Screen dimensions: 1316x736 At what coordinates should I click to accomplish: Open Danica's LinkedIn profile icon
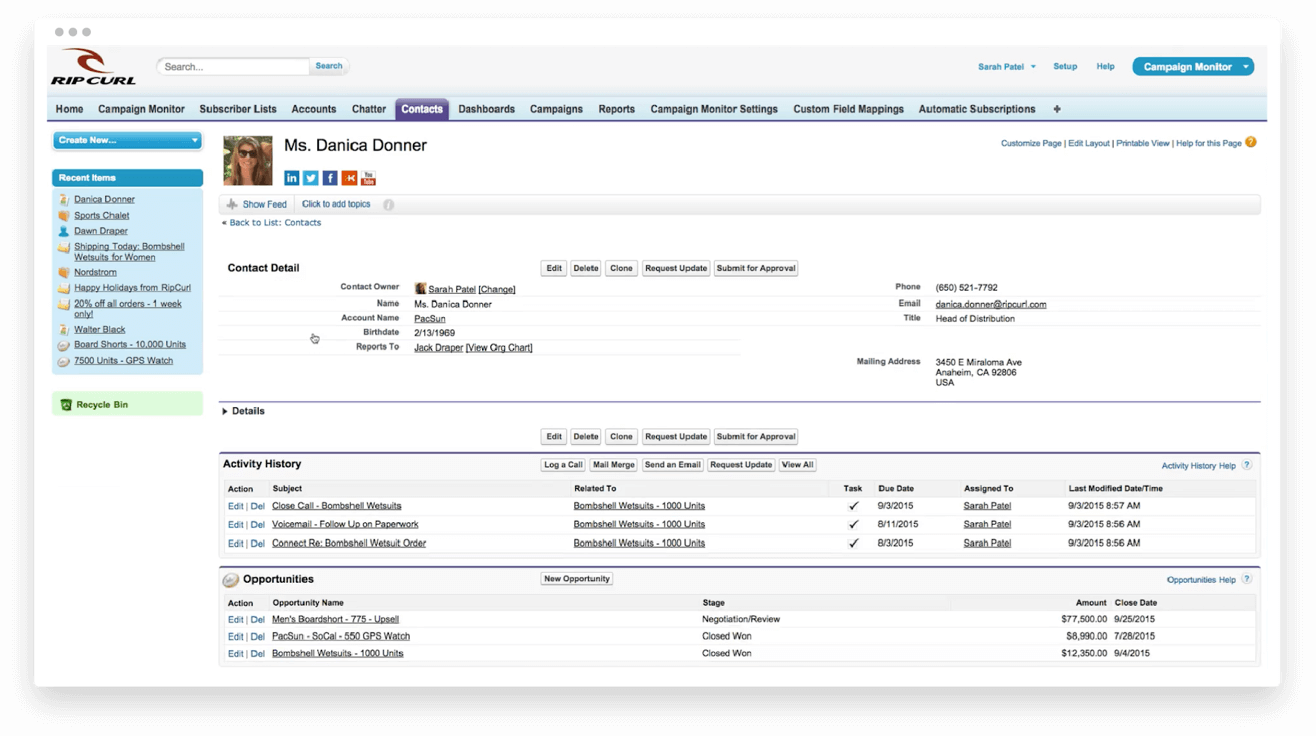(291, 177)
